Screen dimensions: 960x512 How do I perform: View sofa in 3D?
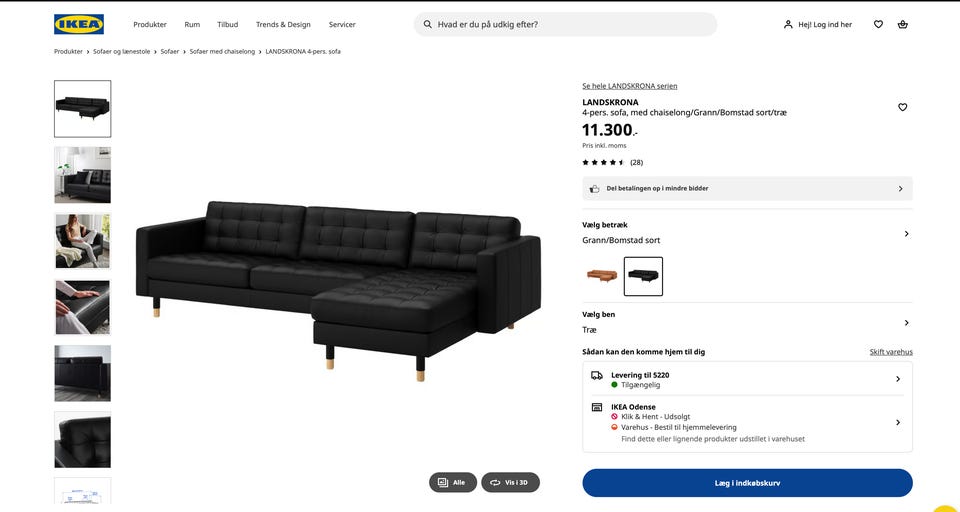click(x=510, y=482)
